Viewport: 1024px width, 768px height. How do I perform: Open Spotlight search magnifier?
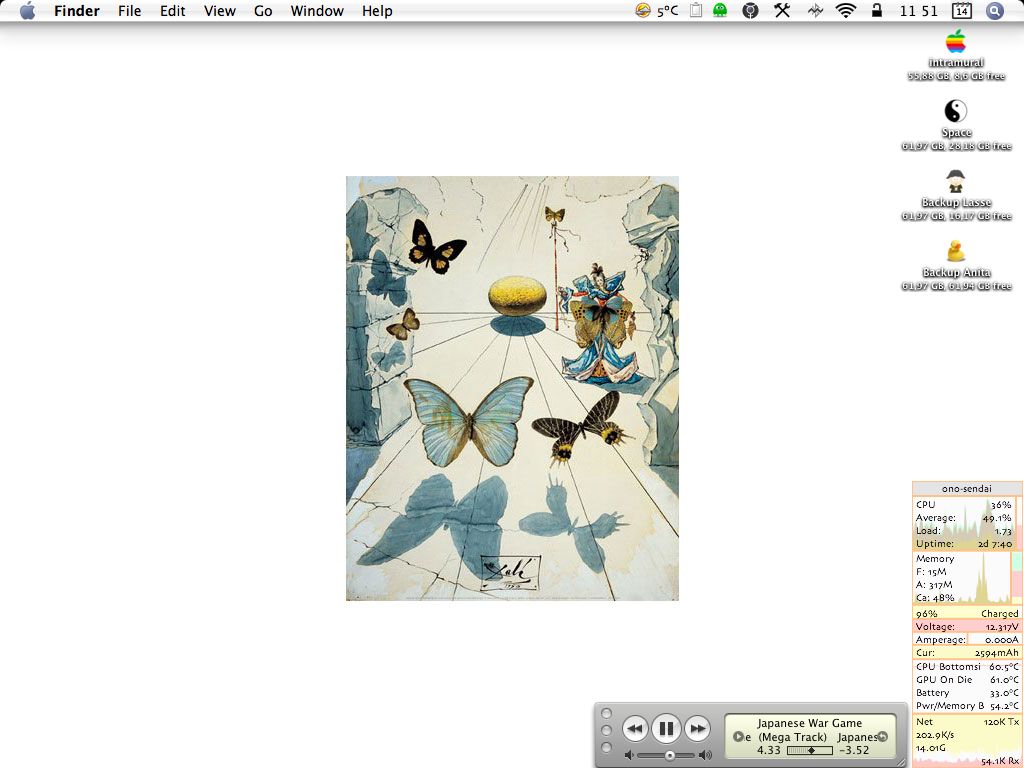(994, 10)
